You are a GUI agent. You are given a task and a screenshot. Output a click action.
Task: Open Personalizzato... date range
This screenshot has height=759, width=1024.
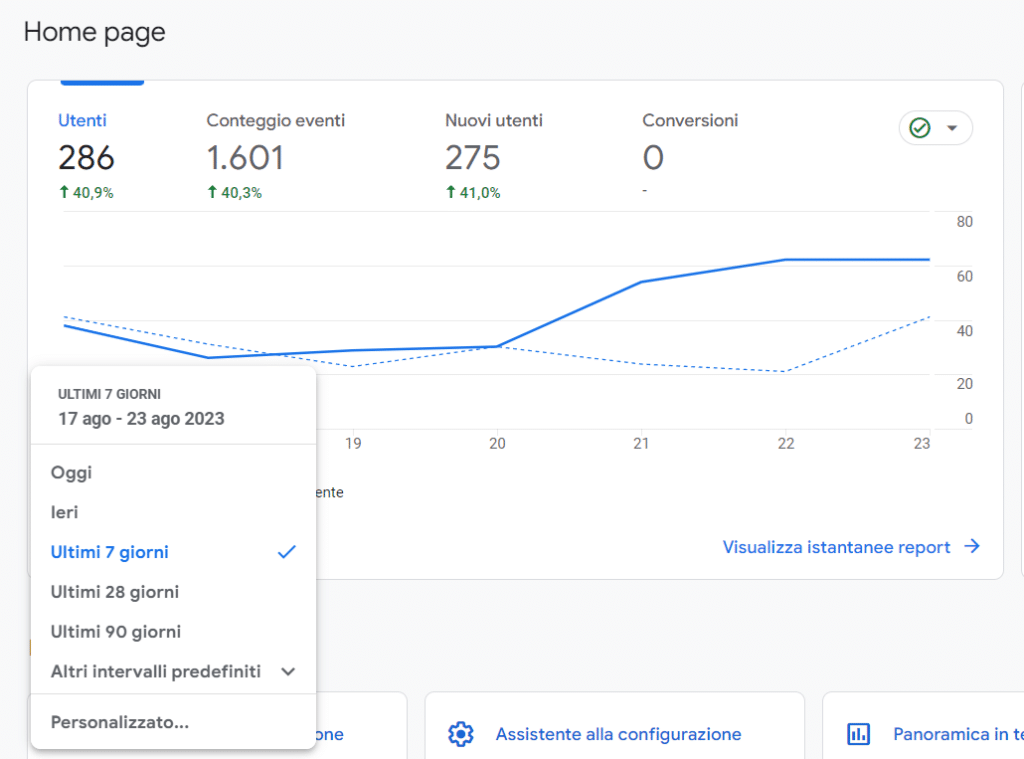[173, 722]
